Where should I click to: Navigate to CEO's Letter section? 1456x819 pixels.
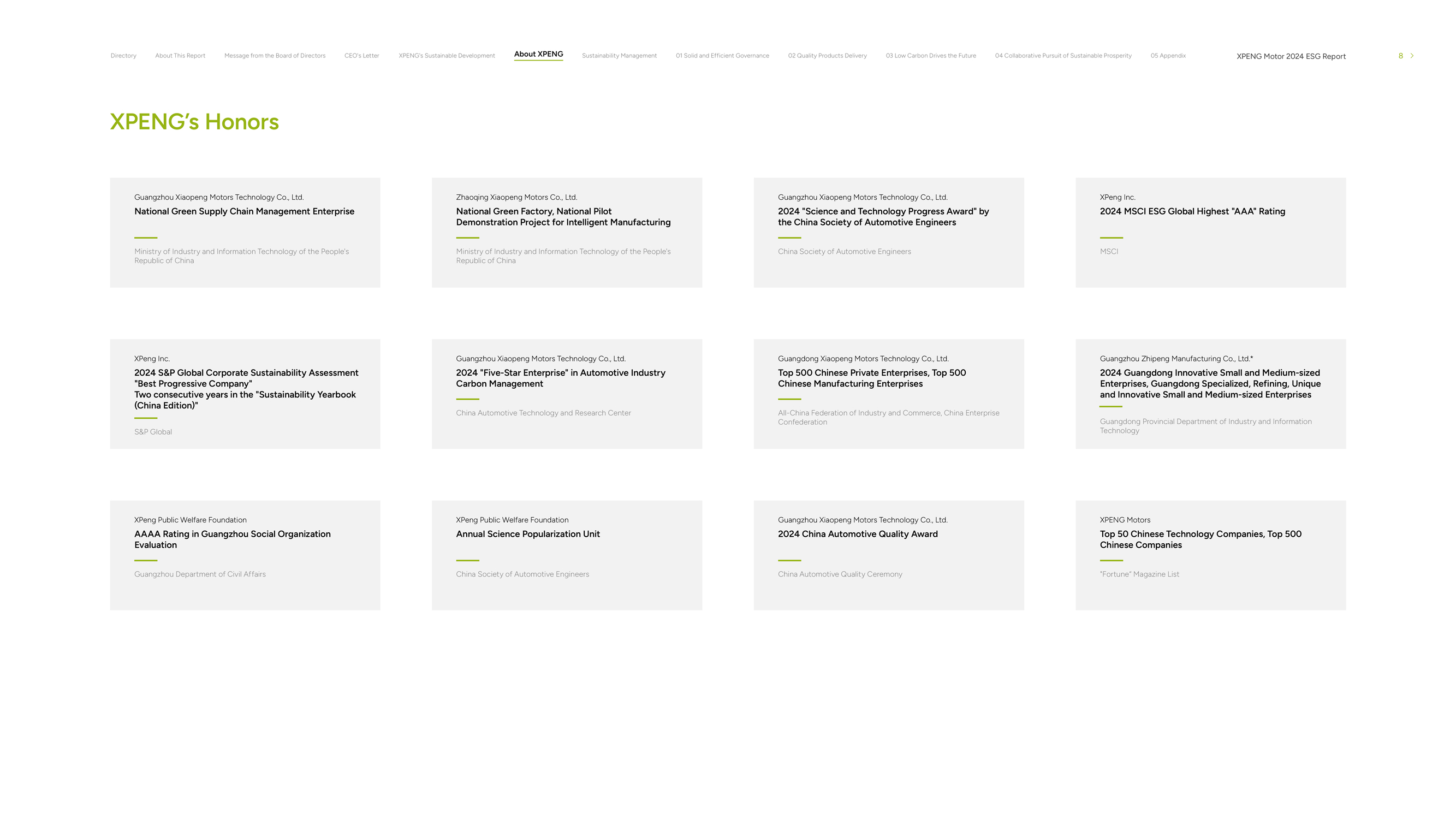coord(361,55)
